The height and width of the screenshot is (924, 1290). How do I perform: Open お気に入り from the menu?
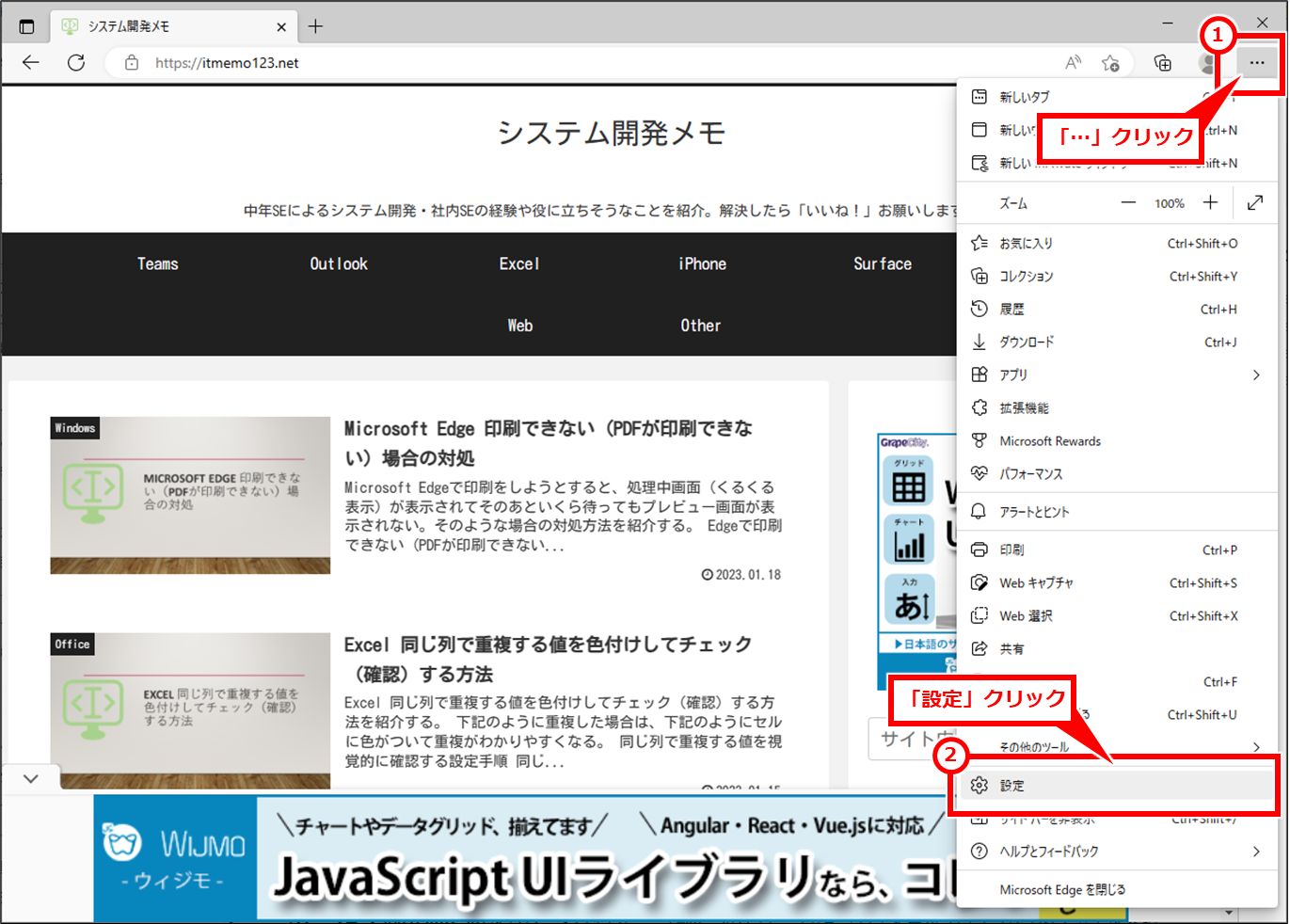[1117, 244]
